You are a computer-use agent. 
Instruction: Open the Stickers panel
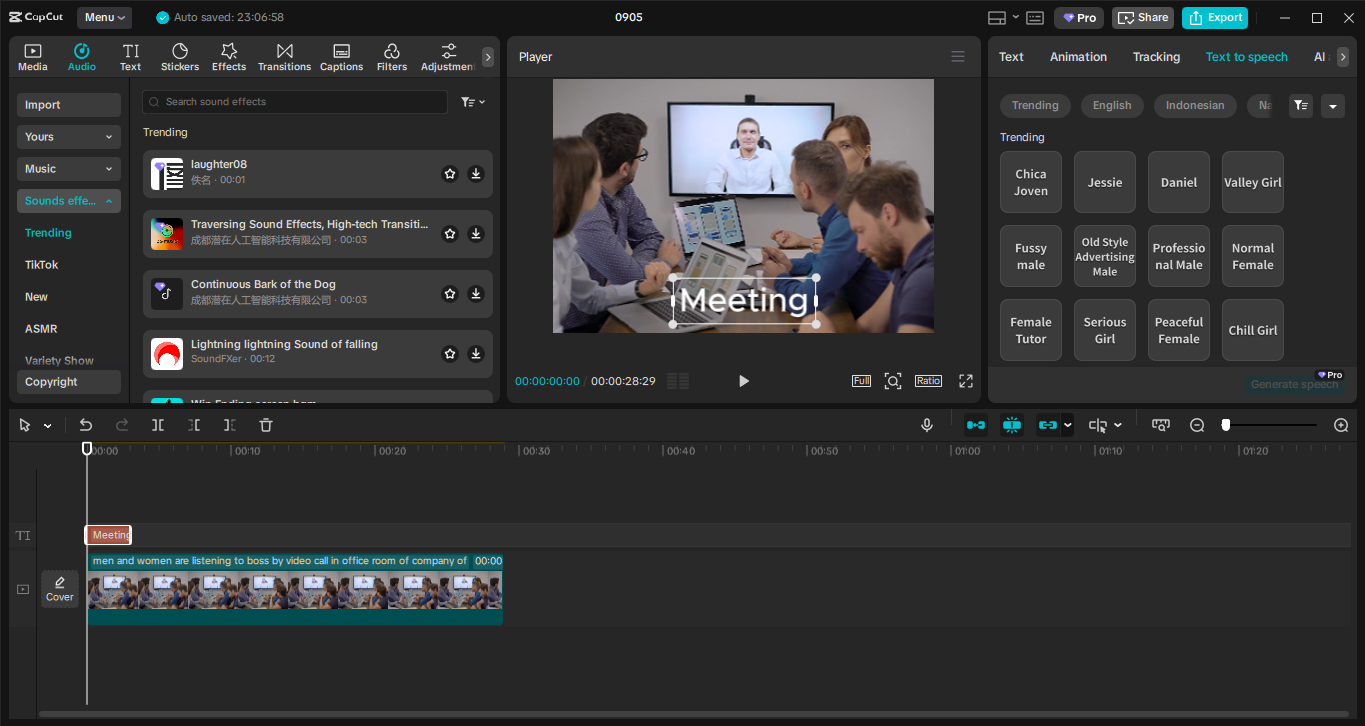(179, 56)
